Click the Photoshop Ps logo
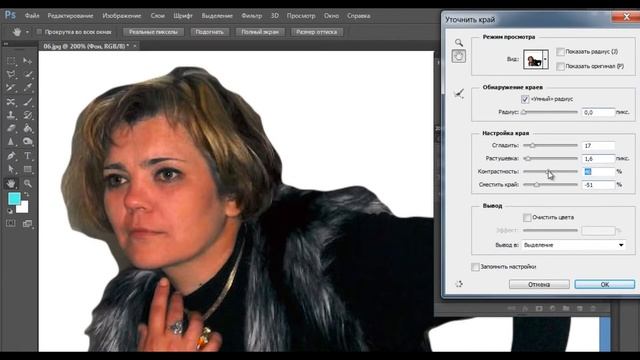 coord(10,16)
